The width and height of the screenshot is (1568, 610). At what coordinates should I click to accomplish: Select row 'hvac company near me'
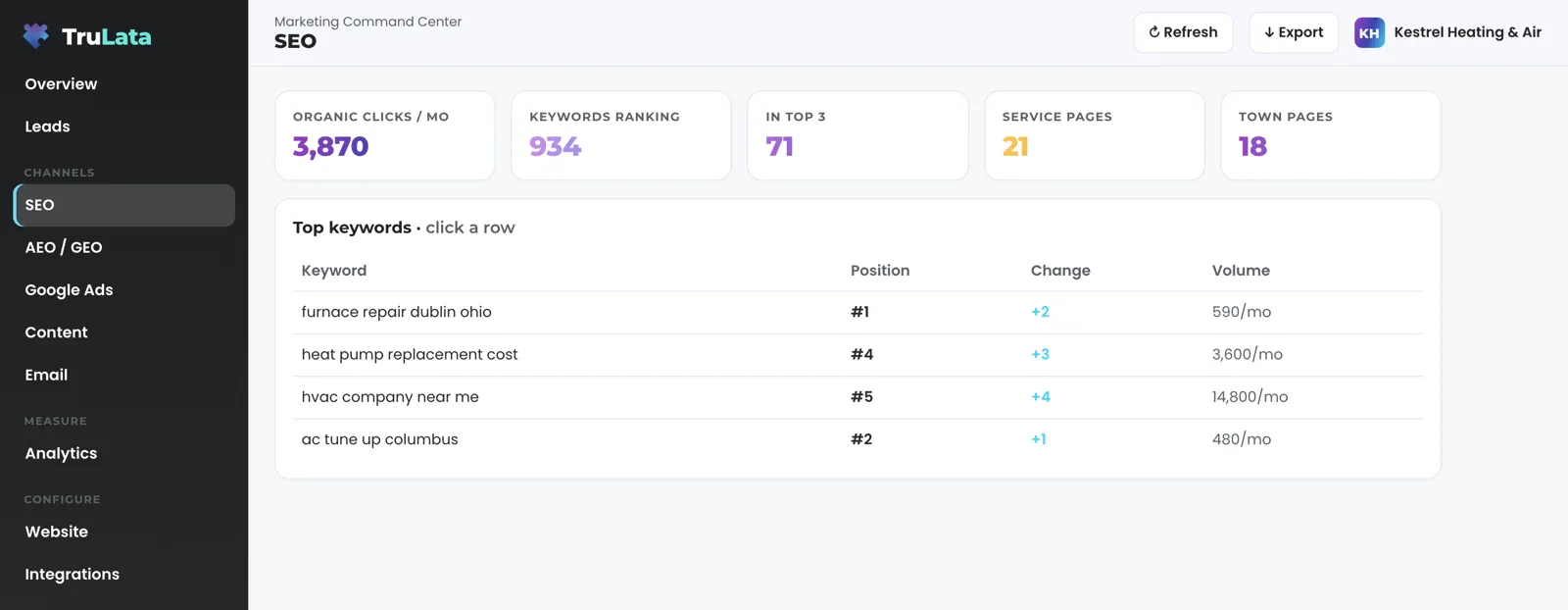[x=857, y=397]
